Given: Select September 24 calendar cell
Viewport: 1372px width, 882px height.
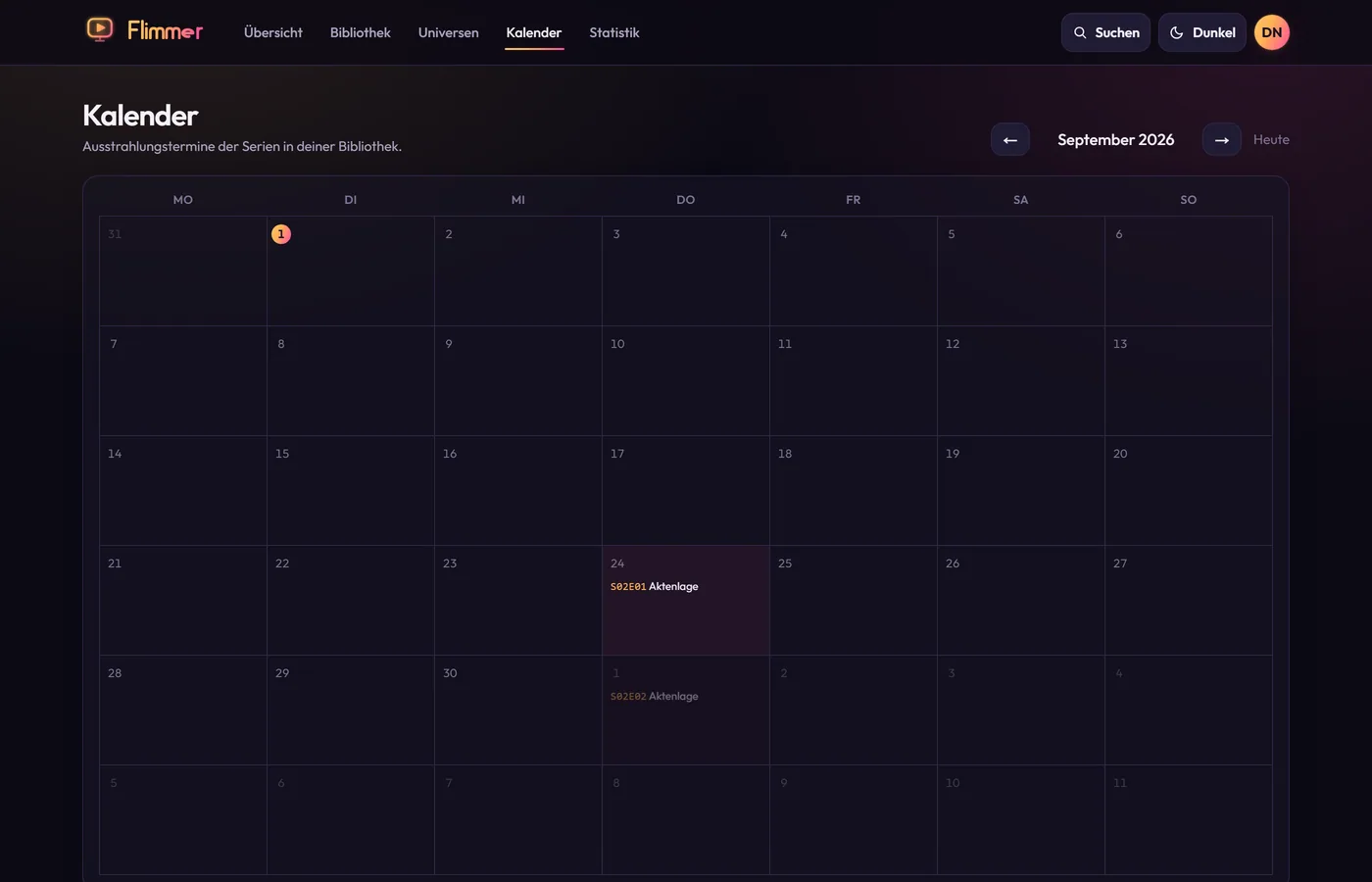Looking at the screenshot, I should tap(686, 600).
